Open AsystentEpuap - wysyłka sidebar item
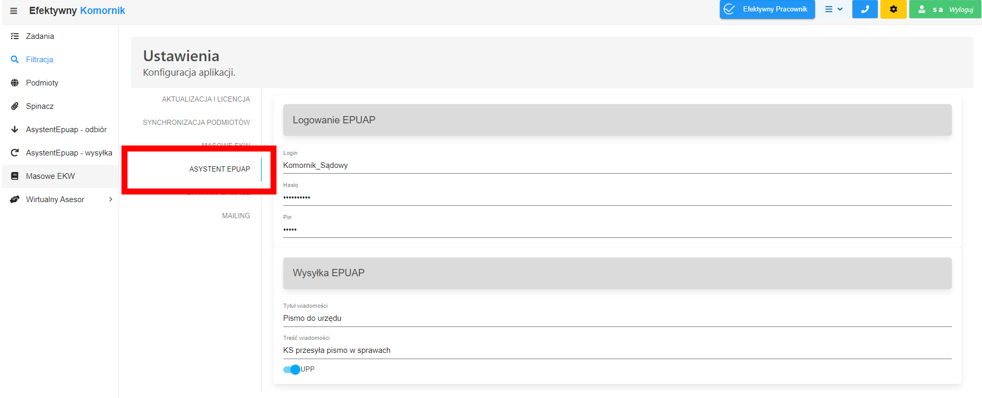The height and width of the screenshot is (398, 982). pyautogui.click(x=59, y=153)
